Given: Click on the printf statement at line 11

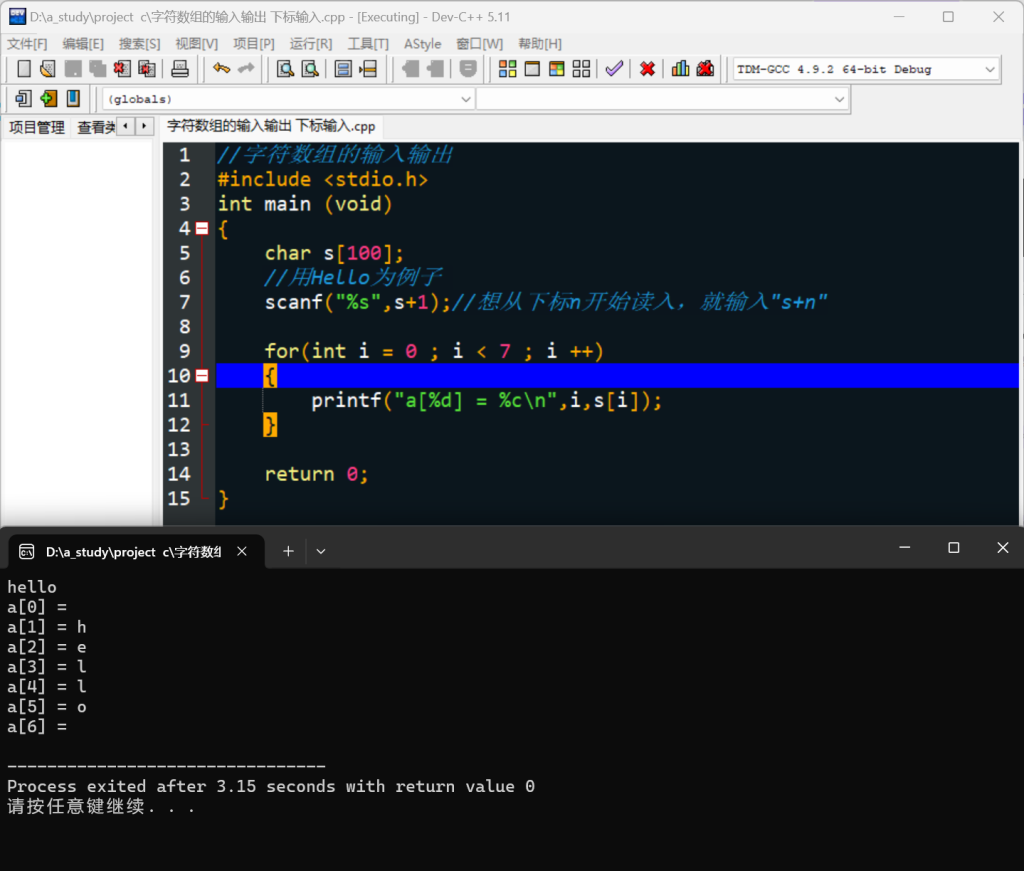Looking at the screenshot, I should click(486, 400).
